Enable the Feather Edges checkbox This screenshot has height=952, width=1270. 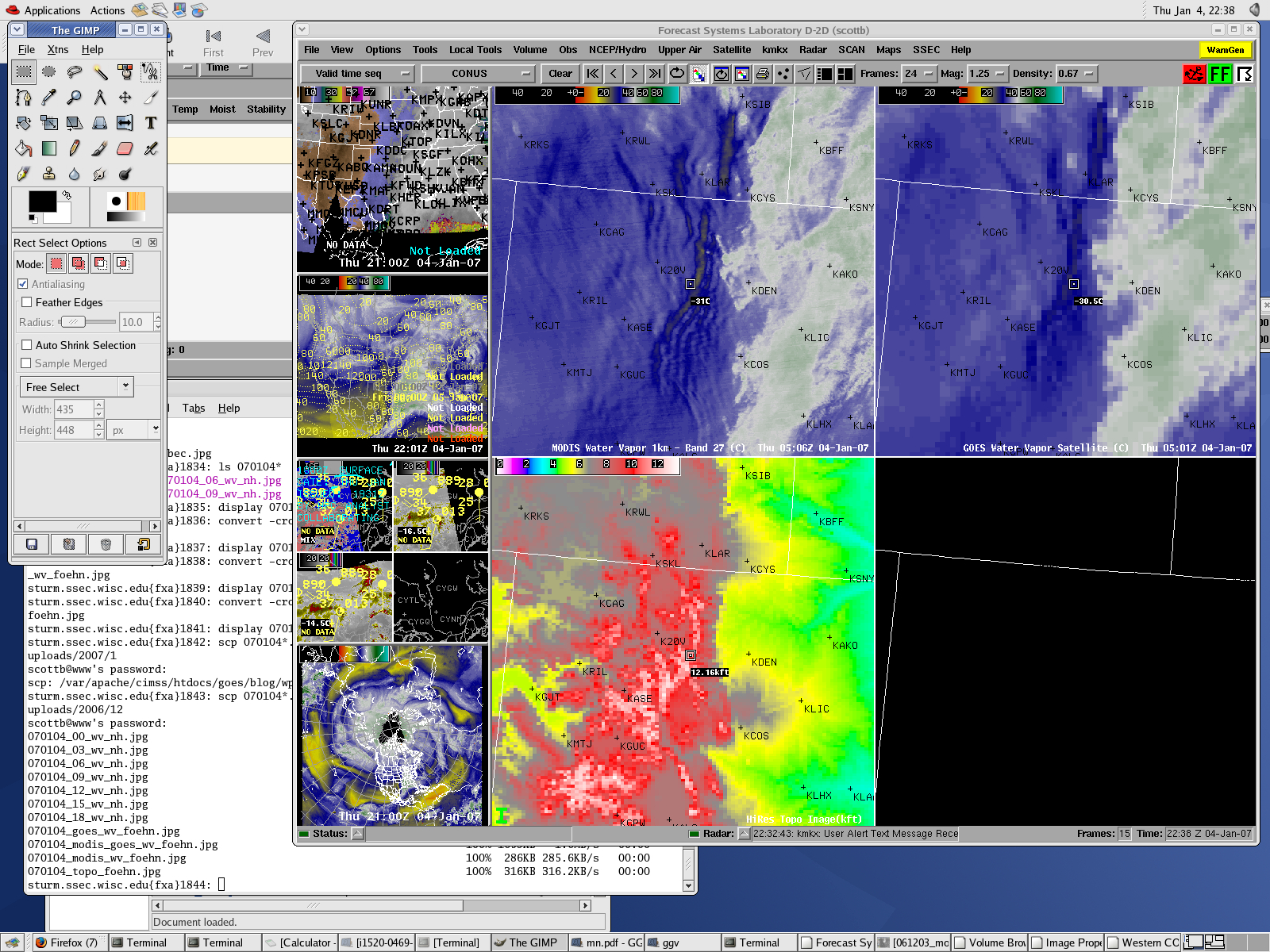[27, 302]
